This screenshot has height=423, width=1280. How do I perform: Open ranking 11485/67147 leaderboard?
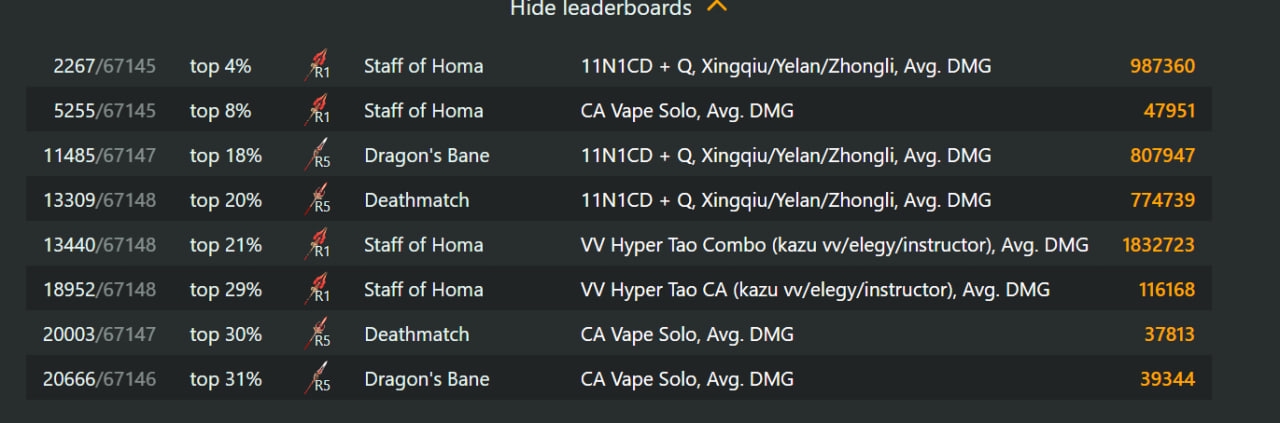click(x=99, y=155)
